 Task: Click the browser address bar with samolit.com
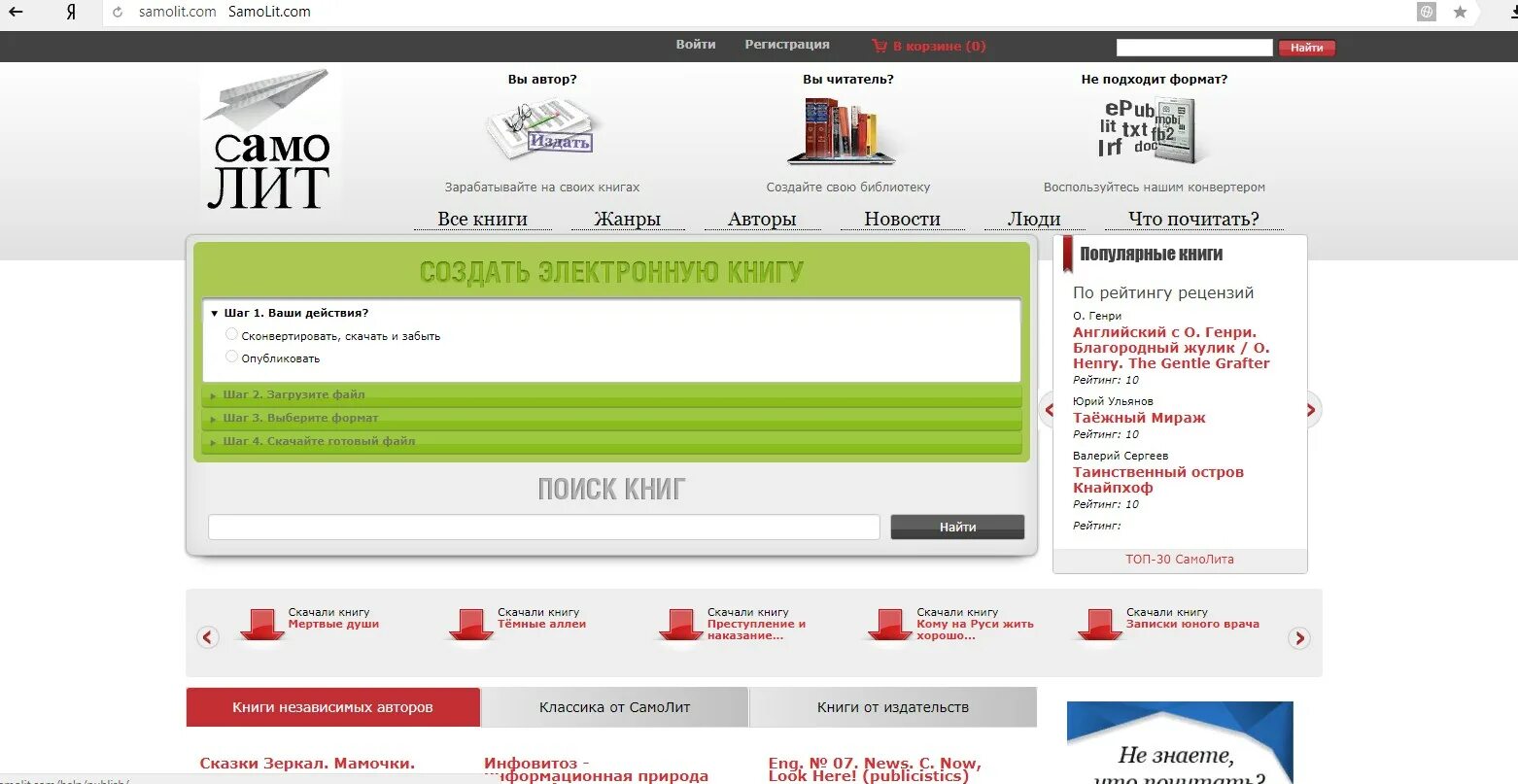(x=758, y=13)
